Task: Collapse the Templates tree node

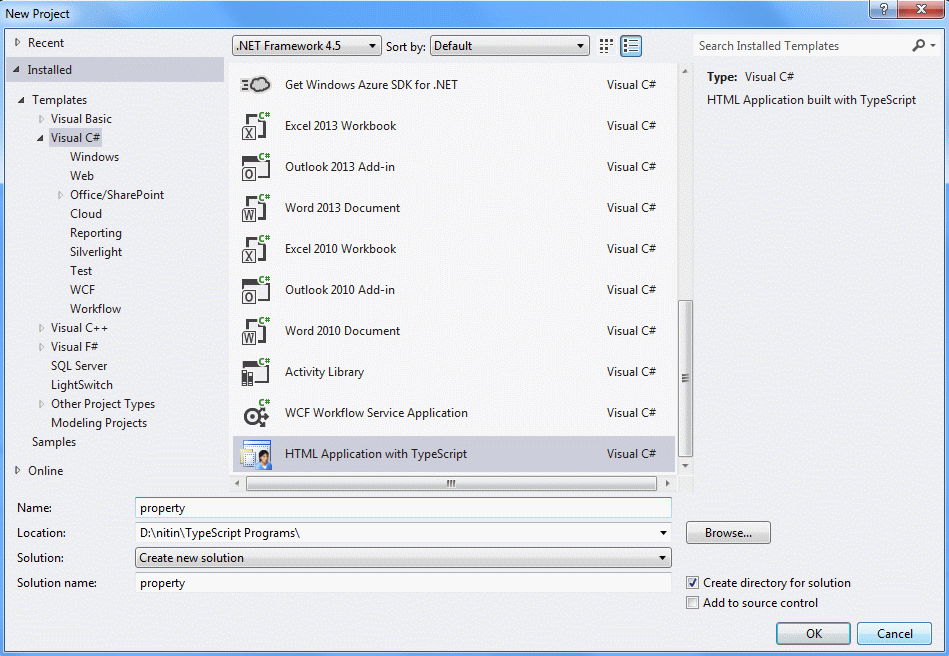Action: [x=21, y=100]
